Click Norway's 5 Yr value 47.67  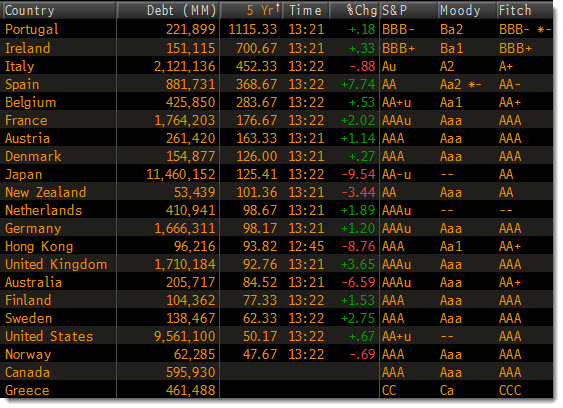point(260,354)
